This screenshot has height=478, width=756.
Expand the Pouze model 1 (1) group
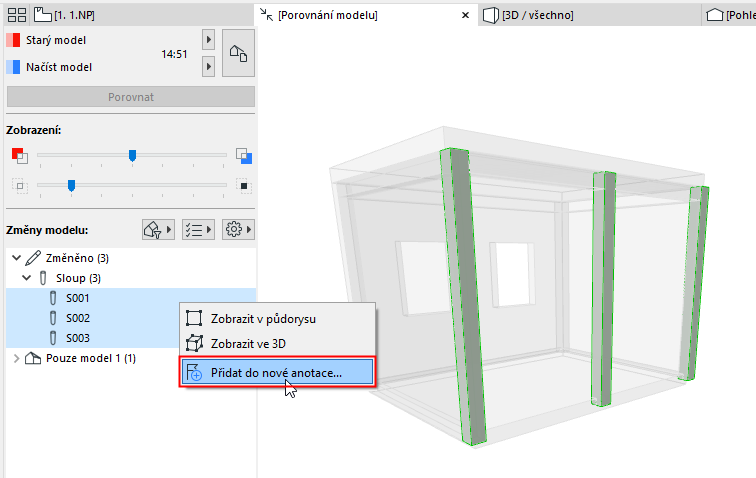coord(16,358)
